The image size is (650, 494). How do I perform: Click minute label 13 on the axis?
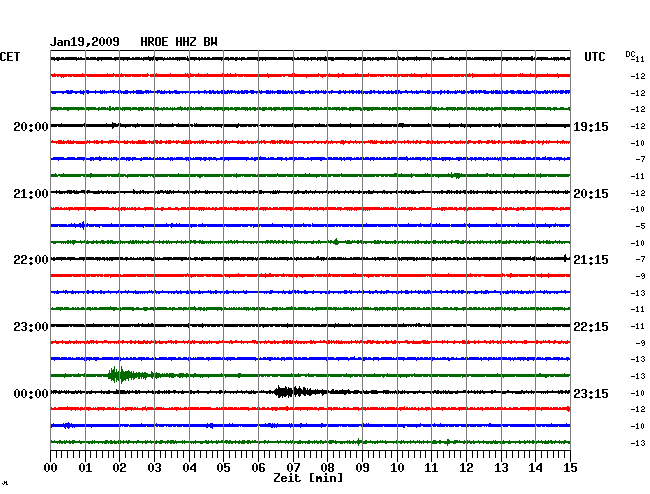pos(501,468)
